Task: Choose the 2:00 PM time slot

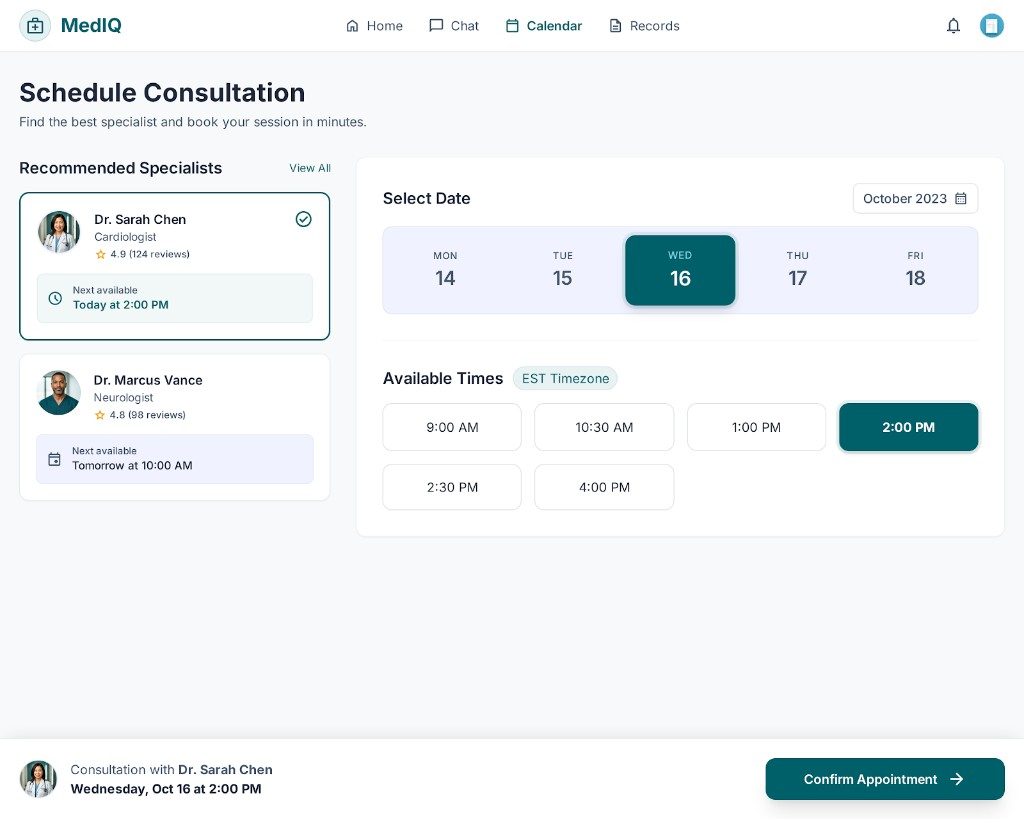Action: (908, 427)
